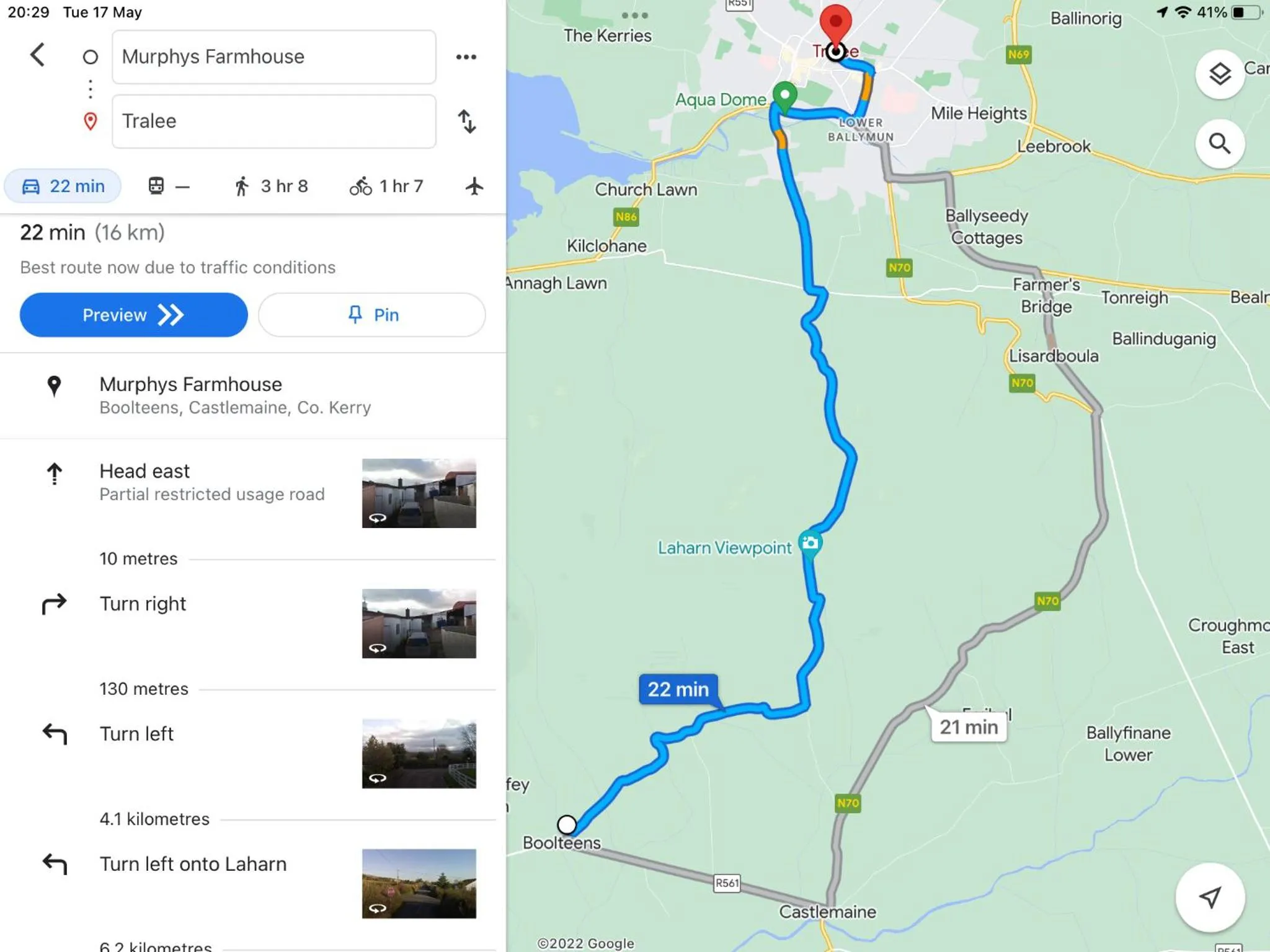The width and height of the screenshot is (1270, 952).
Task: Tap the back arrow icon
Action: (38, 55)
